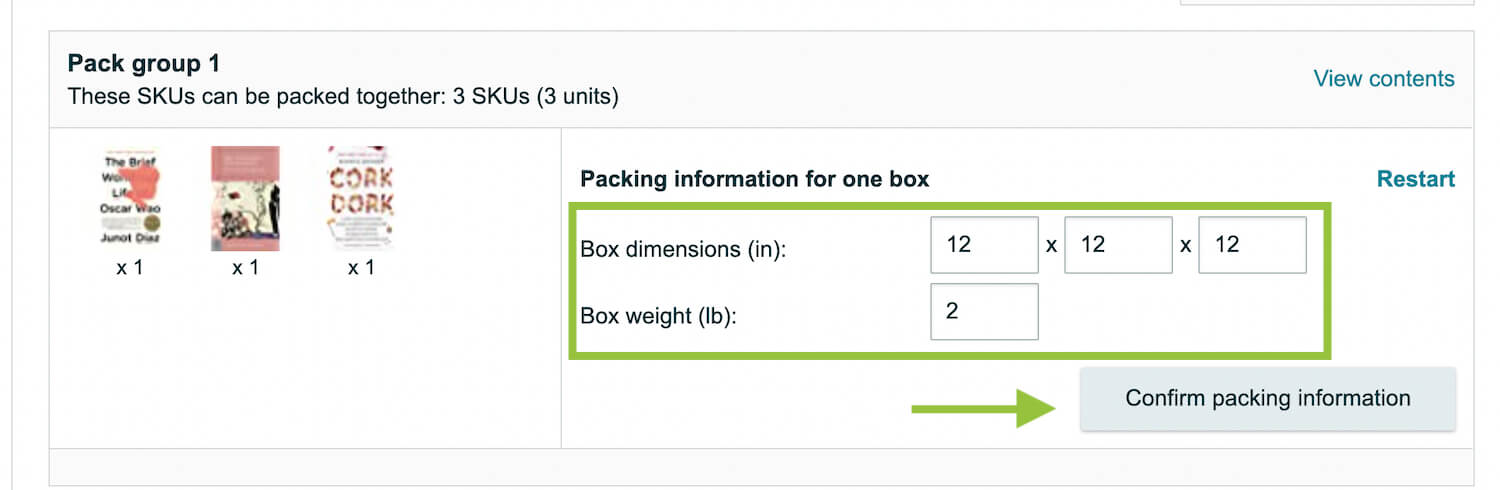Focus the first box dimension field
1500x490 pixels.
[984, 245]
